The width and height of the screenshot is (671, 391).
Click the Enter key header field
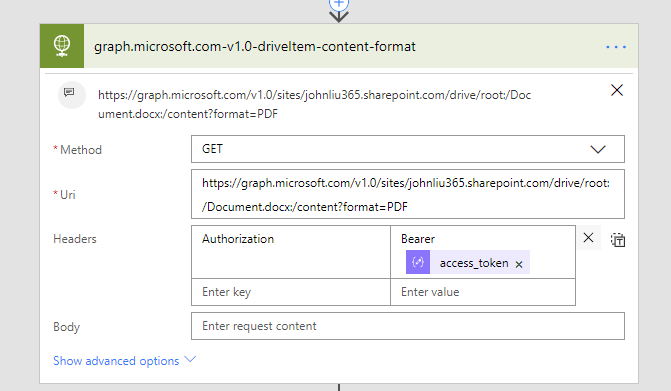click(291, 292)
